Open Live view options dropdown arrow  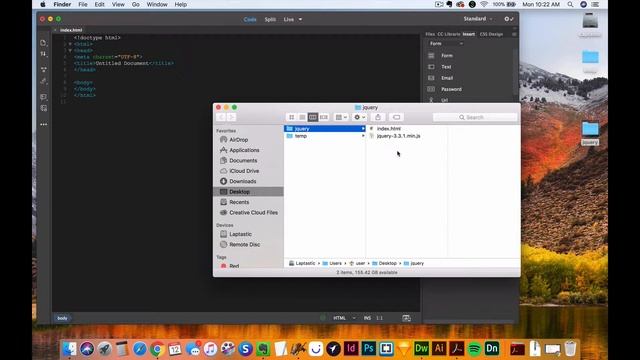tap(300, 19)
